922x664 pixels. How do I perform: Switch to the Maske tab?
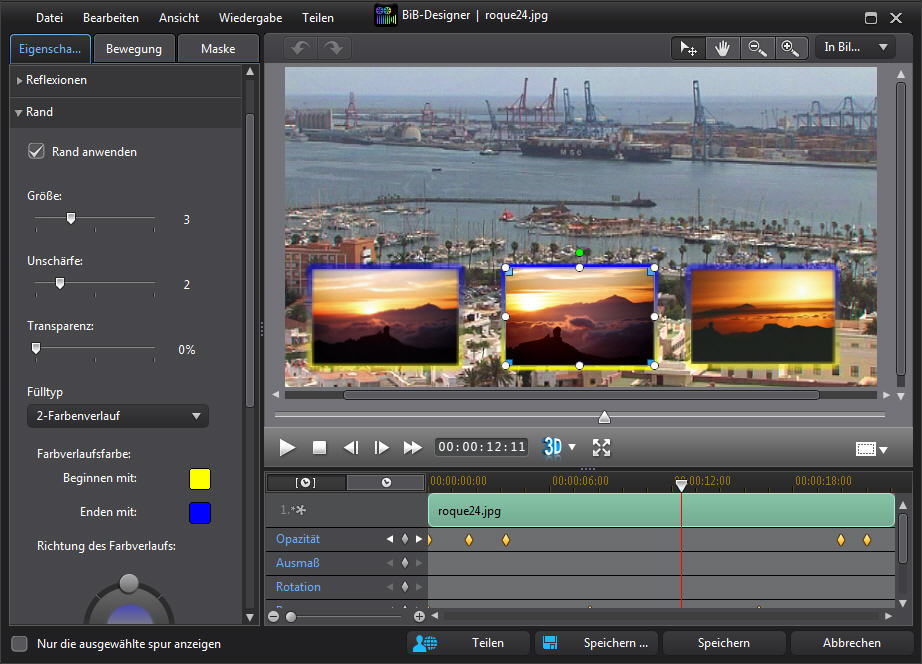pos(218,49)
